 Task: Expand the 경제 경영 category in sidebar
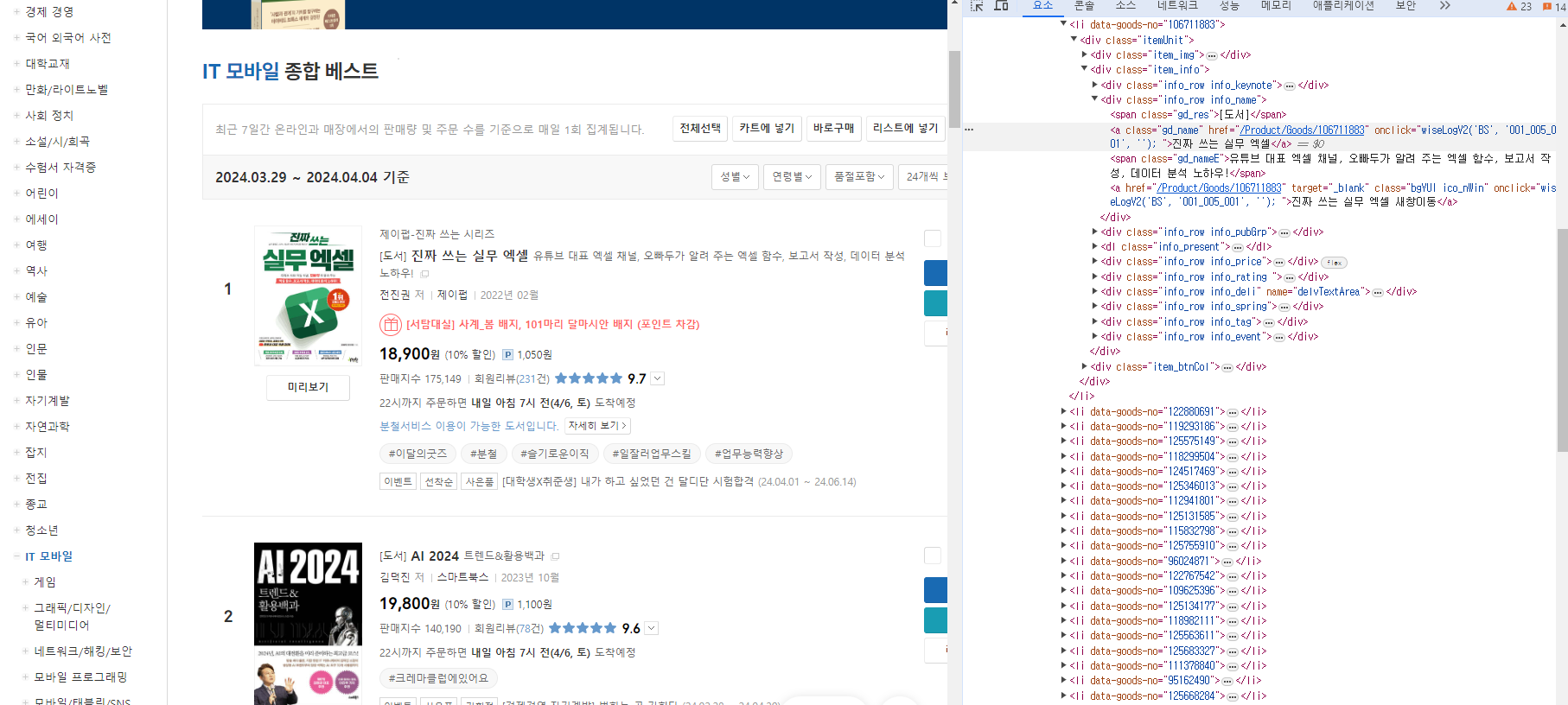16,12
